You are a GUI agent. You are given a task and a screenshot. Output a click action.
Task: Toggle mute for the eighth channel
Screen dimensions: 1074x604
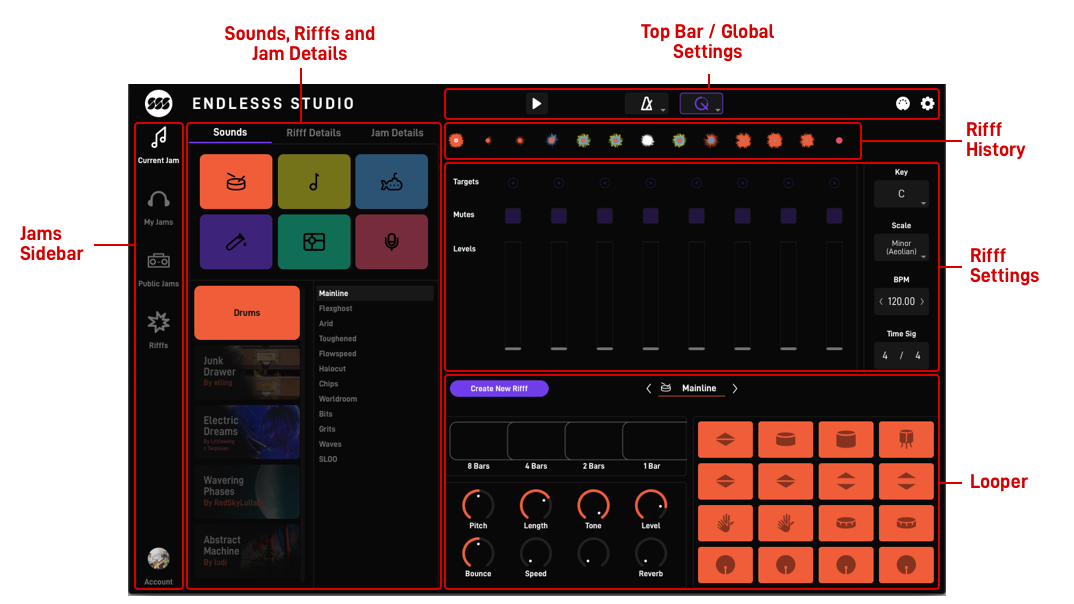pyautogui.click(x=834, y=216)
